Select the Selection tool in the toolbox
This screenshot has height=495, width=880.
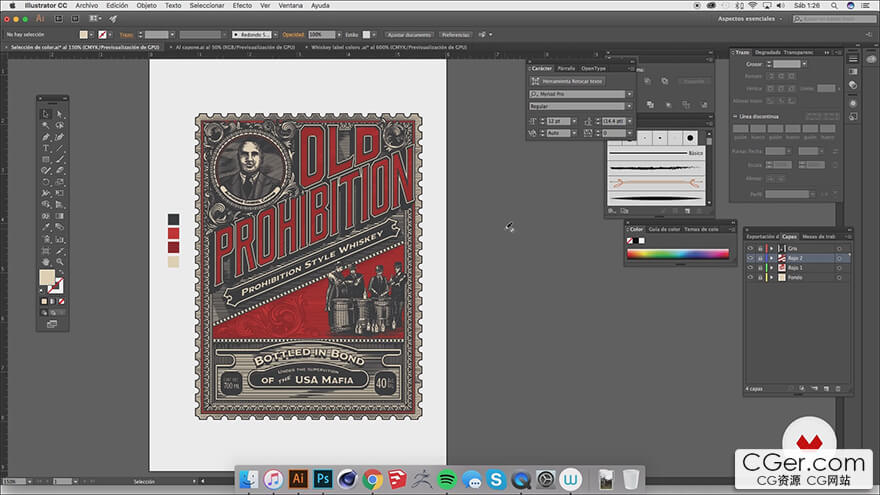pos(46,115)
